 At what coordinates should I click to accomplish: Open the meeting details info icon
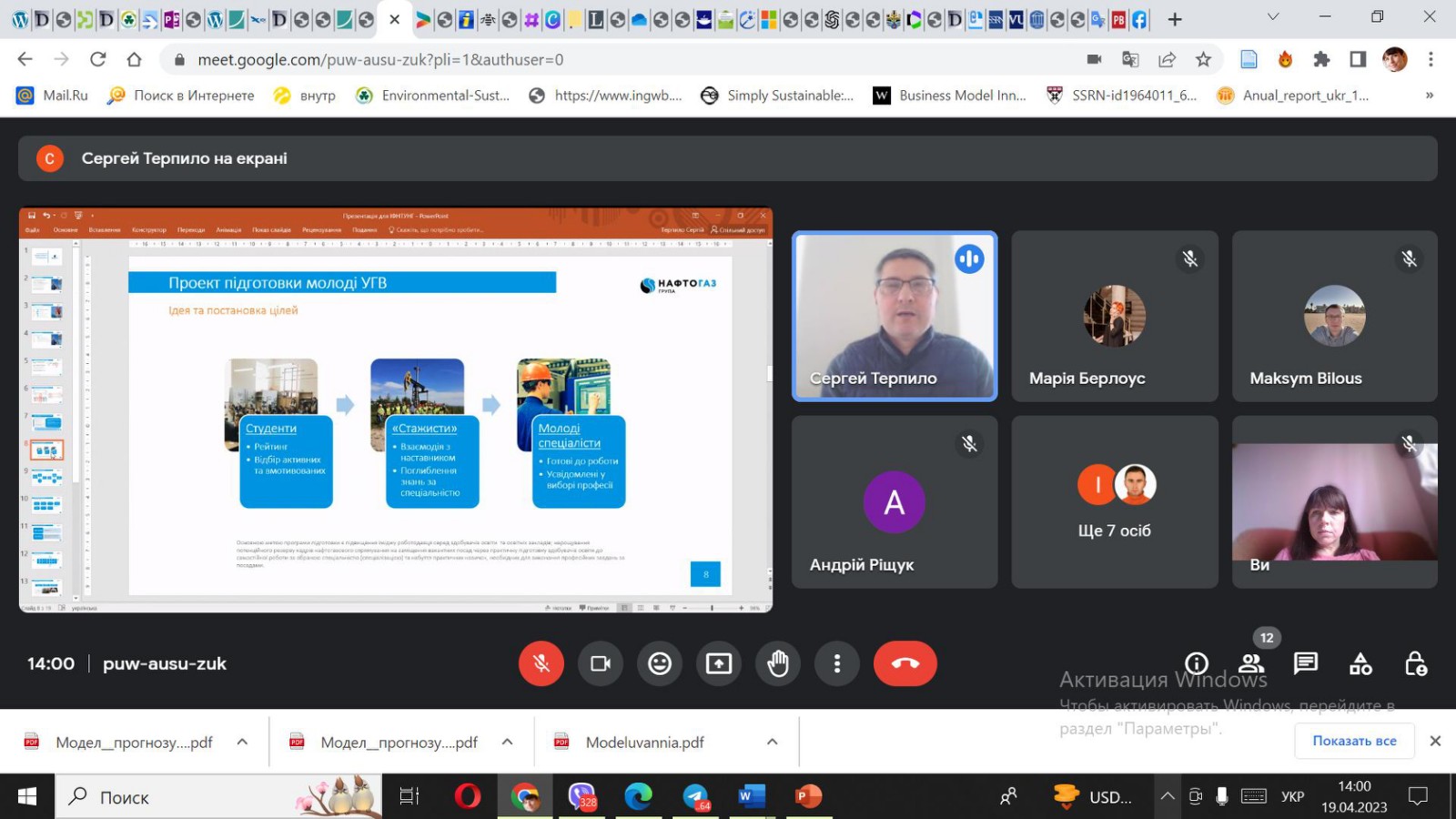tap(1197, 663)
